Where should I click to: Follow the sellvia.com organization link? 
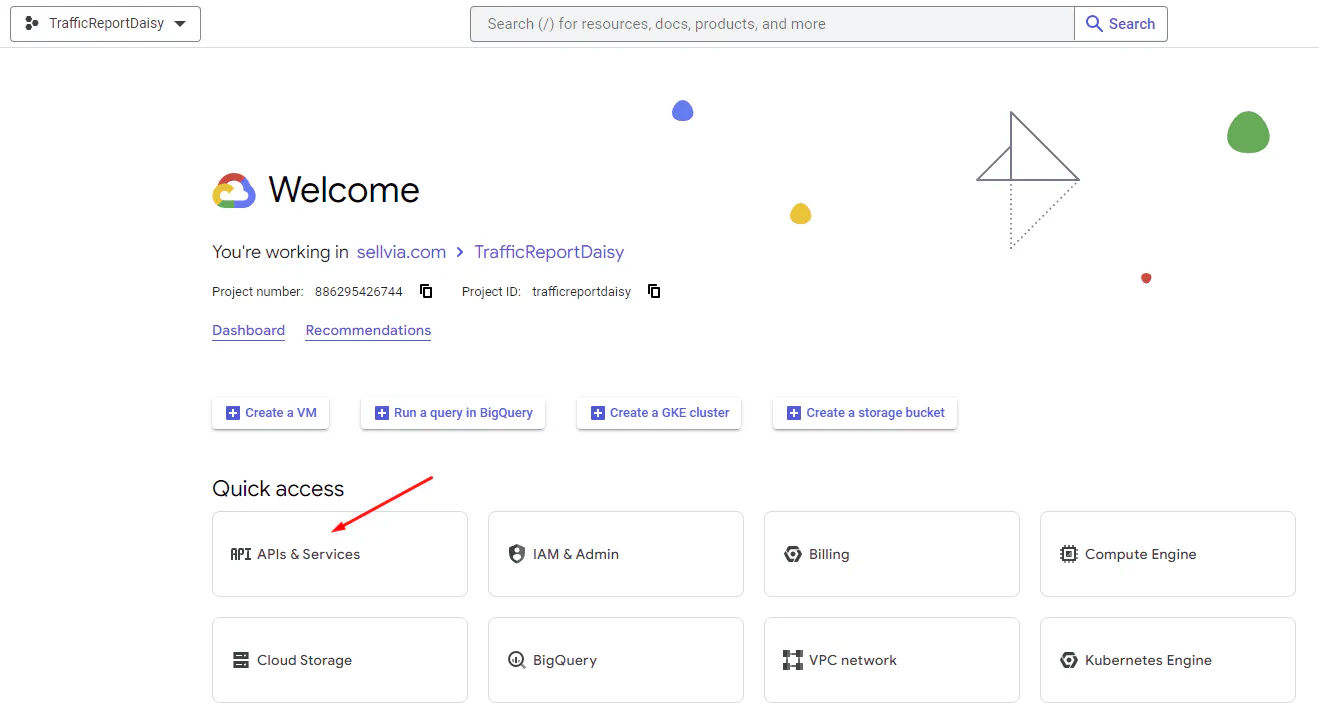[401, 252]
